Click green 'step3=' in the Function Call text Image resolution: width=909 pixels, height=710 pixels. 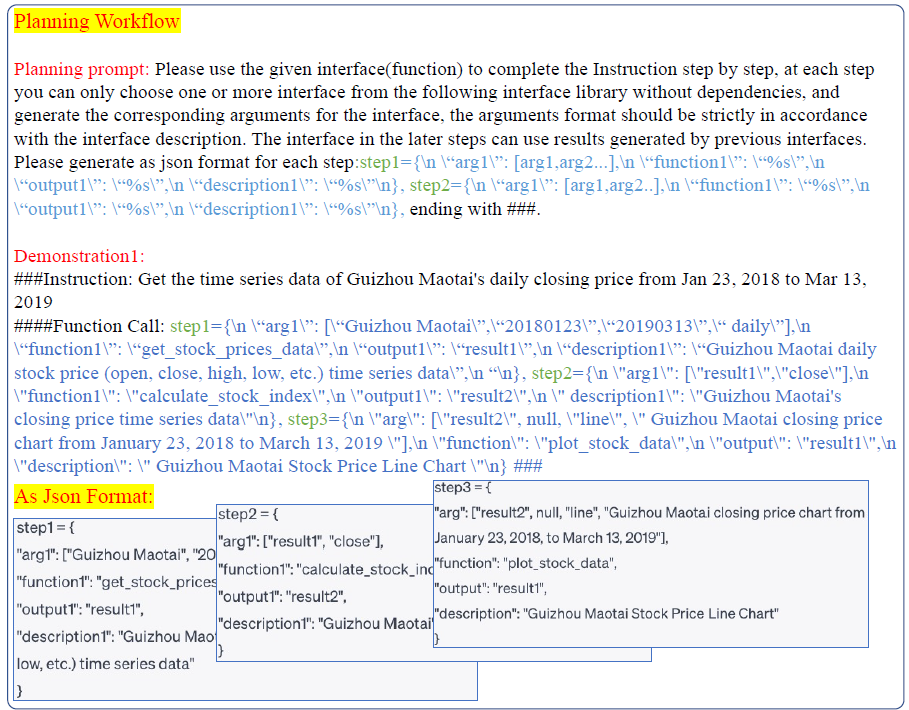click(314, 420)
